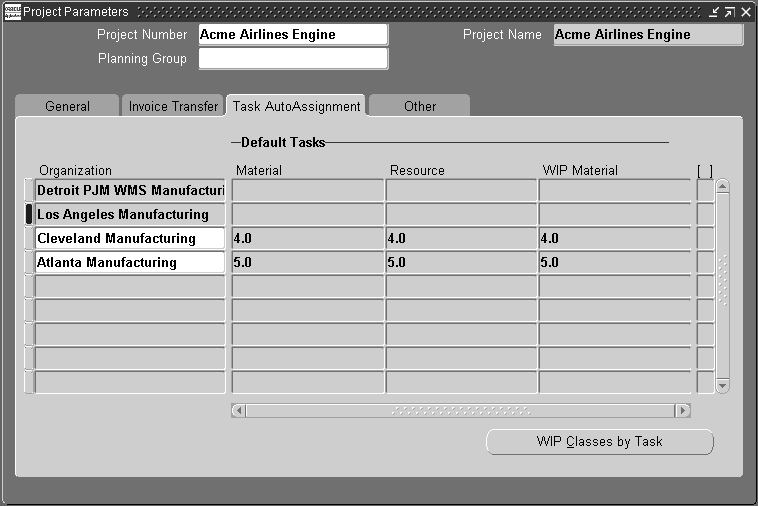Click the record indicator for Cleveland row
Viewport: 758px width, 506px height.
coord(29,238)
